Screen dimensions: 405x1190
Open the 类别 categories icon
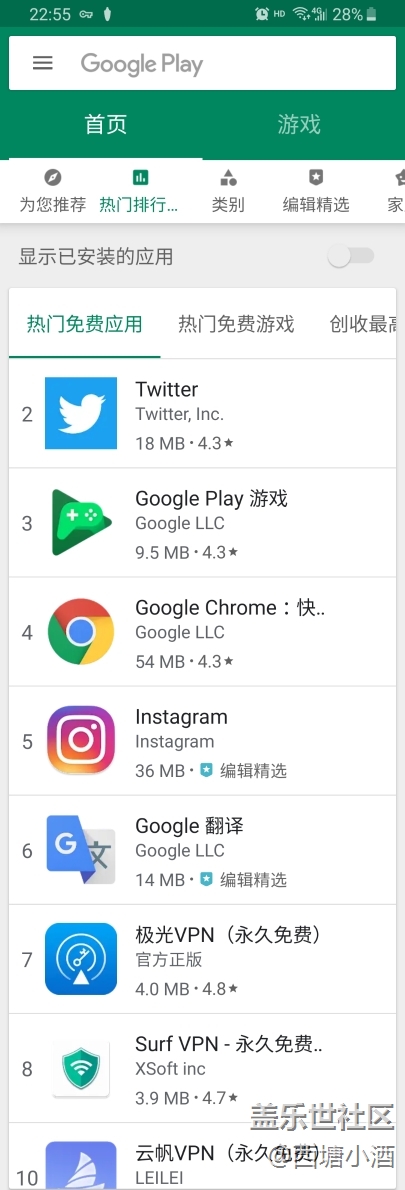pos(228,178)
